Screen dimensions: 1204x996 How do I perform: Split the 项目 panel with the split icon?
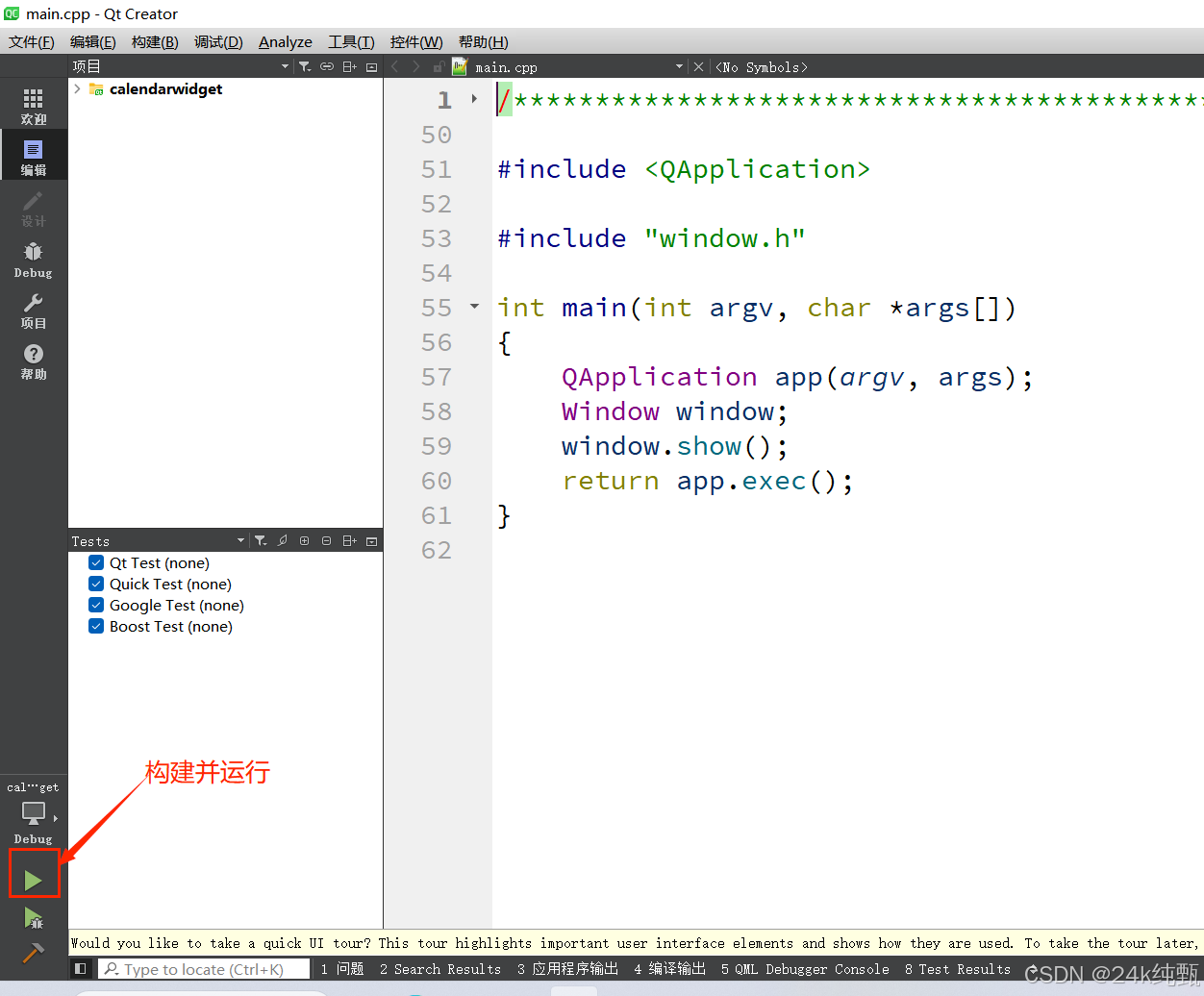click(x=349, y=66)
